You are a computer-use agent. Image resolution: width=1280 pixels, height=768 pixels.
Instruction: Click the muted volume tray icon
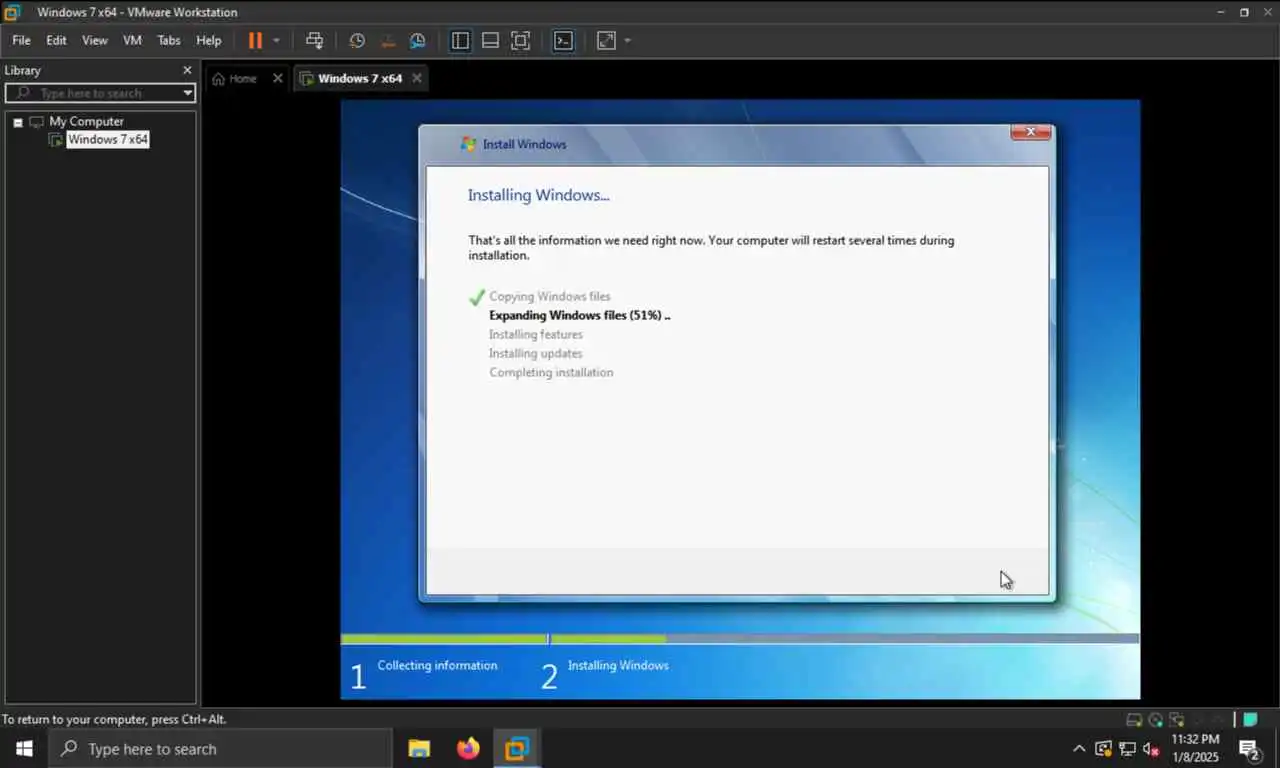pos(1151,748)
